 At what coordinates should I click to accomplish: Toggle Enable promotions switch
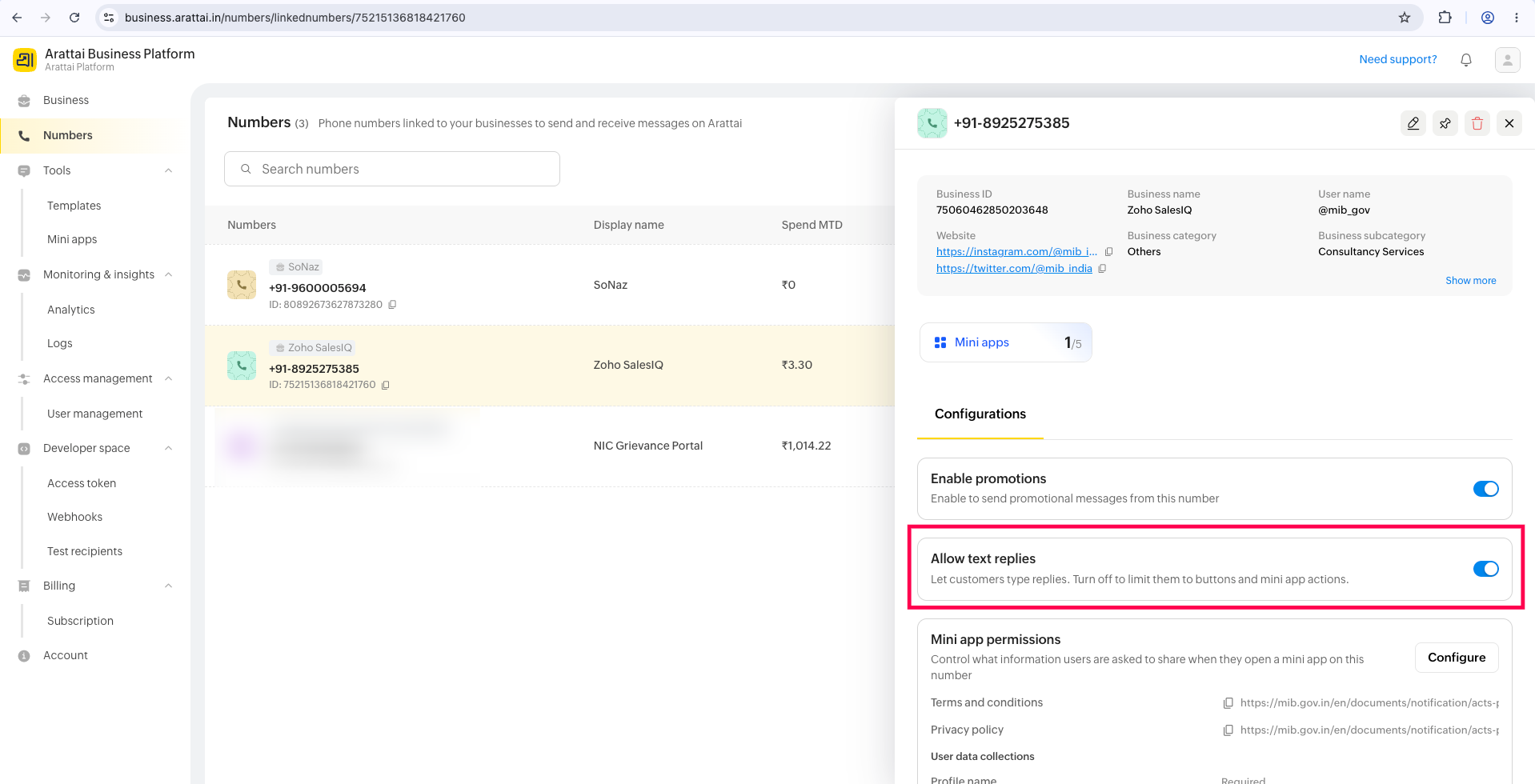1486,489
